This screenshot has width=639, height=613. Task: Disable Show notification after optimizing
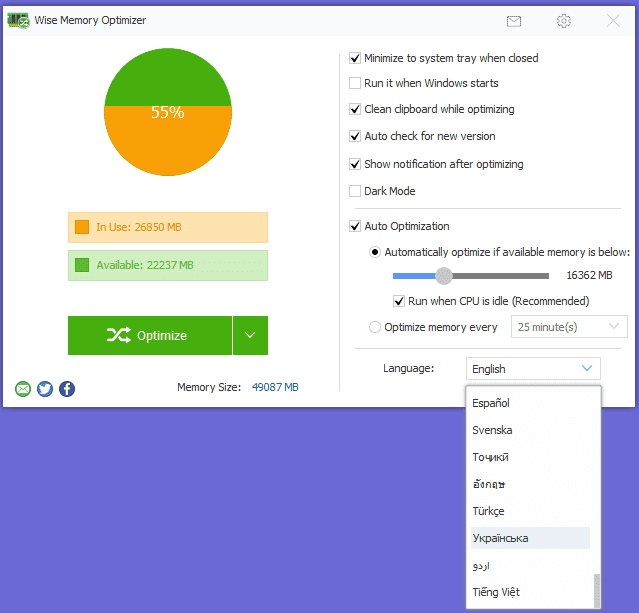point(355,164)
